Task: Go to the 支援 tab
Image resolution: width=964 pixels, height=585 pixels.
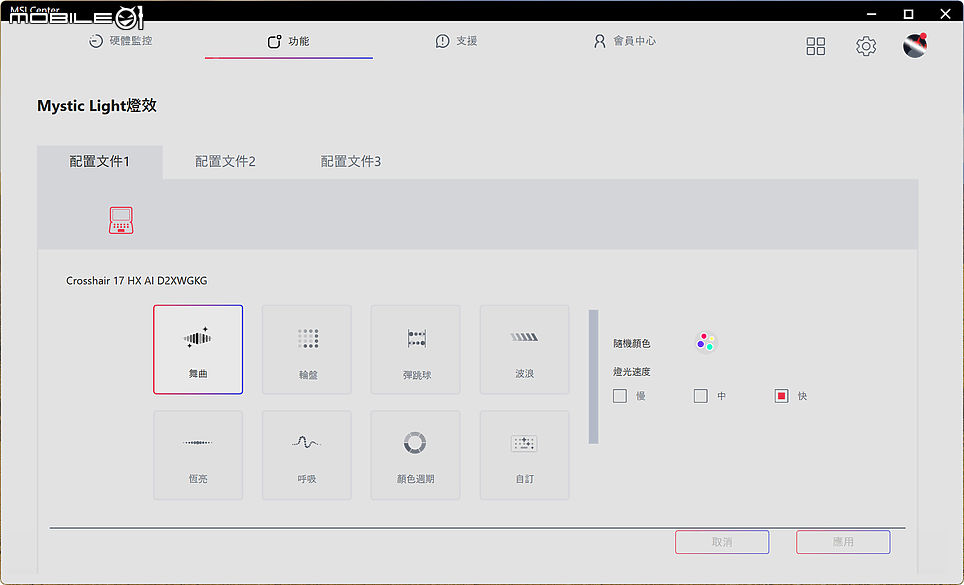Action: point(456,41)
